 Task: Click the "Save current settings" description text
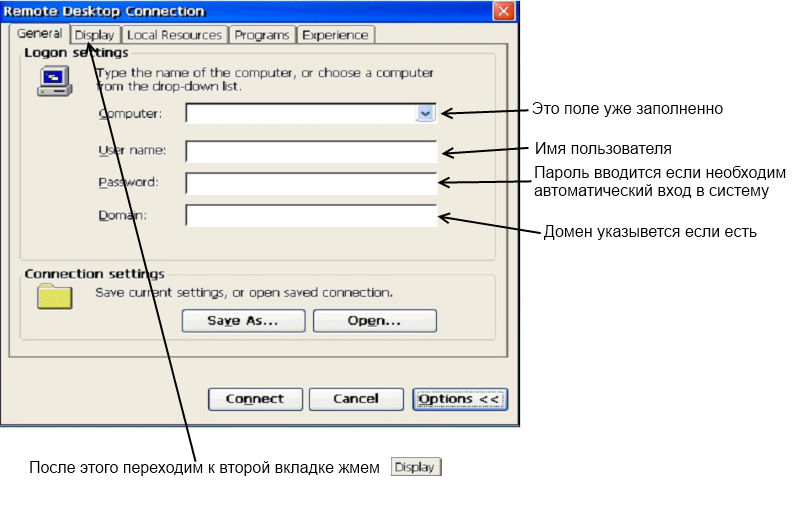pyautogui.click(x=244, y=293)
